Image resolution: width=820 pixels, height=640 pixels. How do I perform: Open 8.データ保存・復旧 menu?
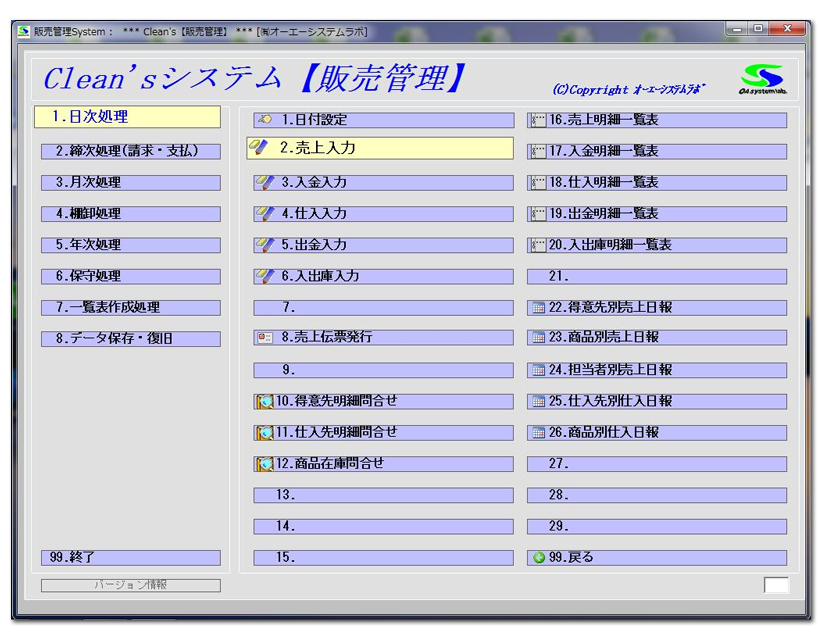coord(131,339)
